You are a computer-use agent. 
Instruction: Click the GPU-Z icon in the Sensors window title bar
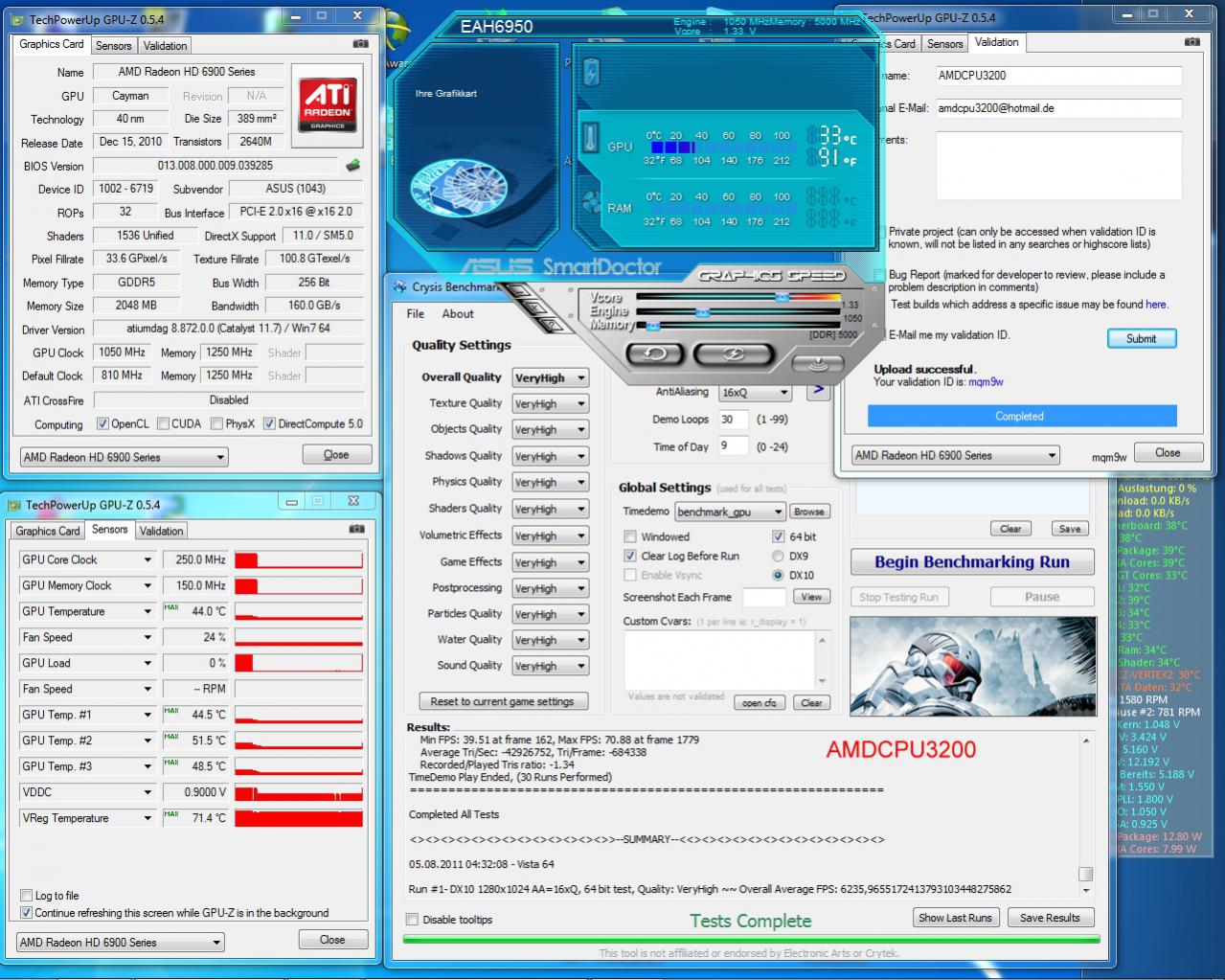point(14,505)
